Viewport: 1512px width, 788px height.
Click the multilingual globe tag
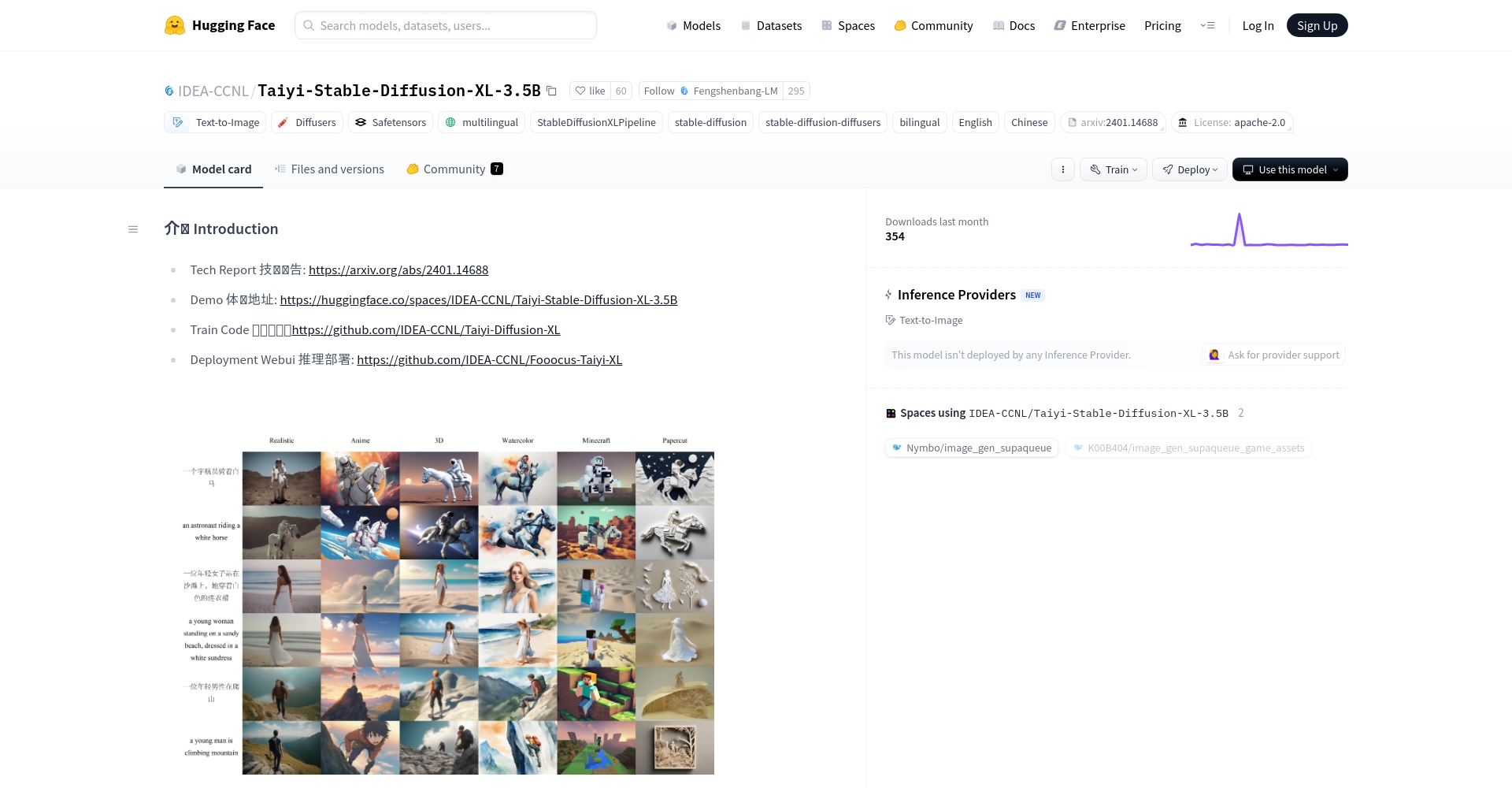[x=481, y=122]
